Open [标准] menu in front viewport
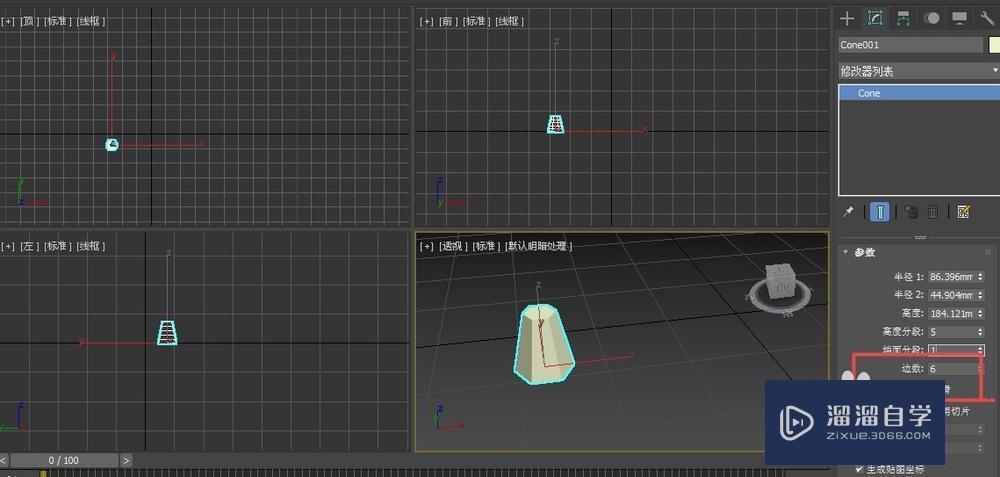The height and width of the screenshot is (477, 1000). click(x=476, y=21)
